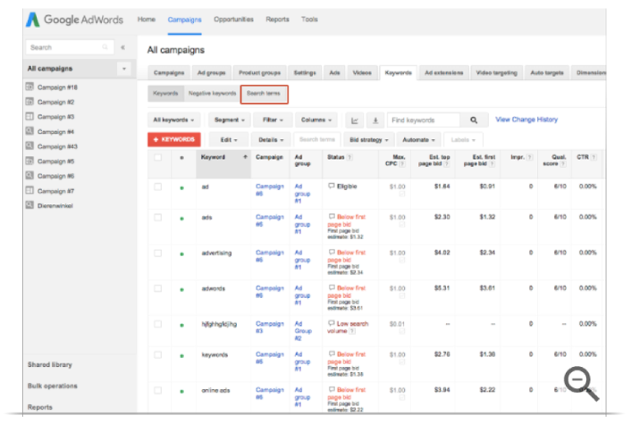
Task: Click the chart graph icon in toolbar
Action: 354,120
